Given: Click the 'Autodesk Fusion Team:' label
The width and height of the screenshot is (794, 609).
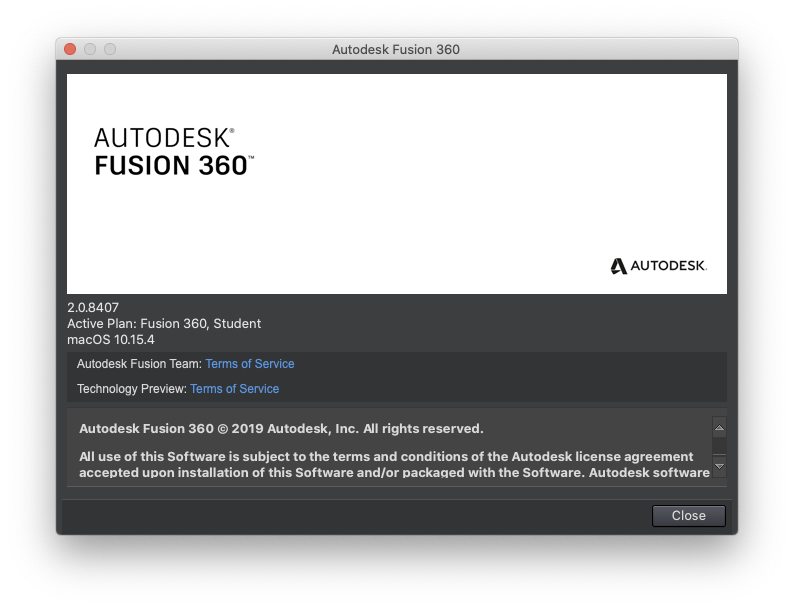Looking at the screenshot, I should tap(139, 363).
